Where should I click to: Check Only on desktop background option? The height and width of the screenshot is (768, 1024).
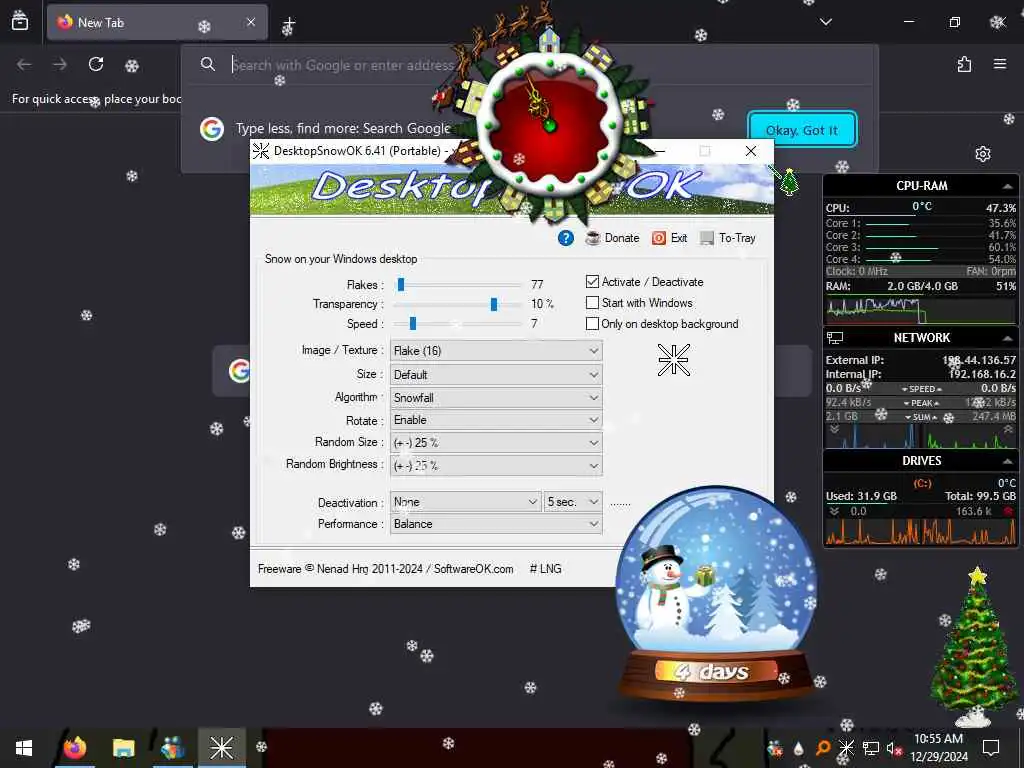592,324
